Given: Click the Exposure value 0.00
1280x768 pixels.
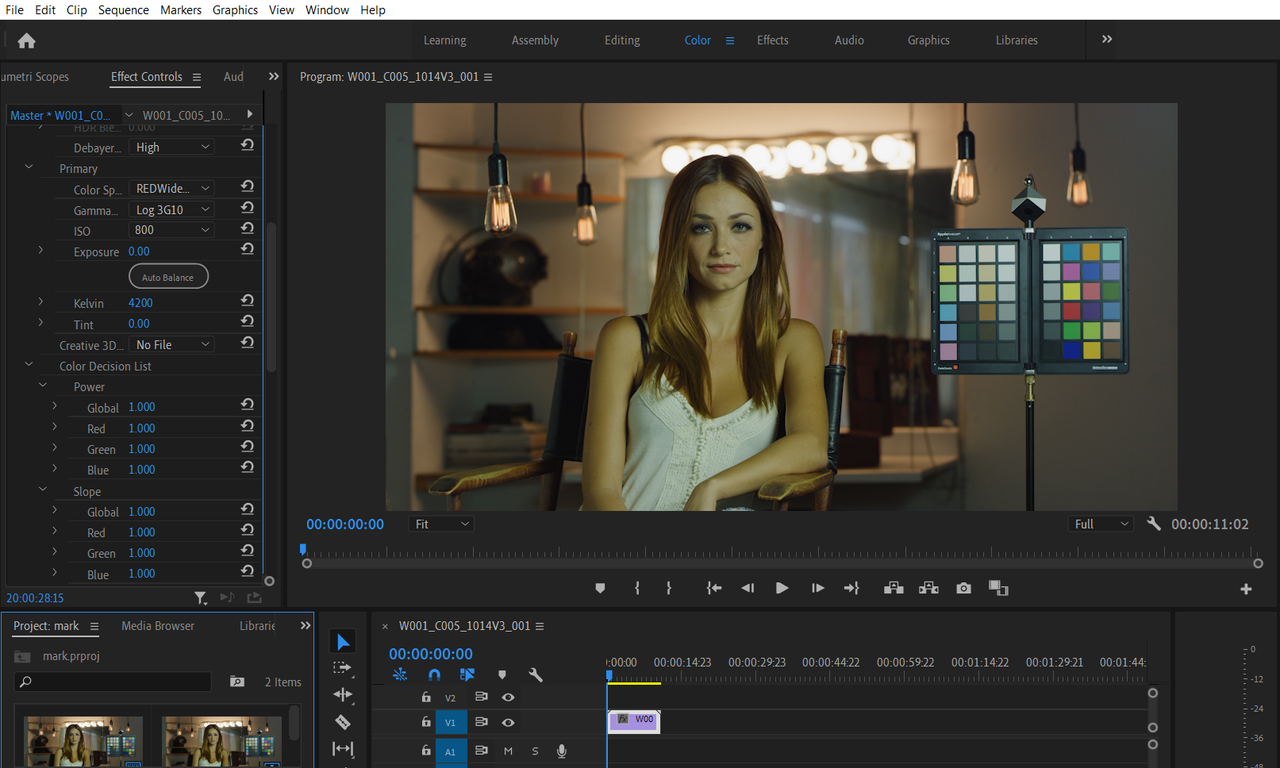Looking at the screenshot, I should (139, 252).
